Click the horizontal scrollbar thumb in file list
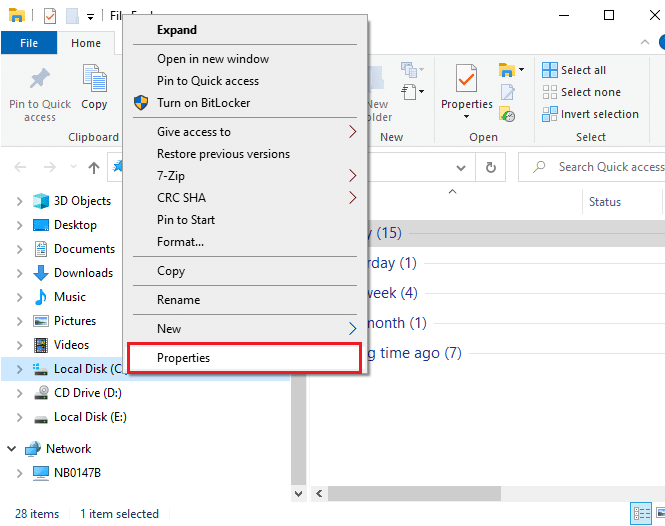Viewport: 665px width, 526px height. pyautogui.click(x=414, y=494)
